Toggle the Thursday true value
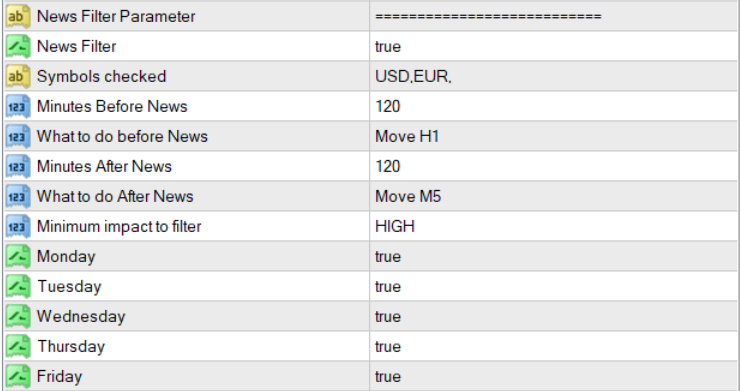Image resolution: width=741 pixels, height=391 pixels. tap(553, 347)
